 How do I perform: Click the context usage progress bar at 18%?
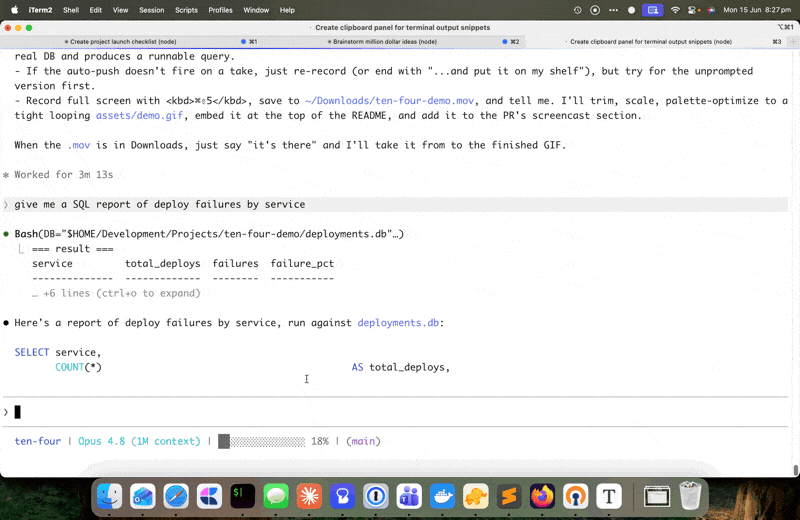click(x=261, y=441)
